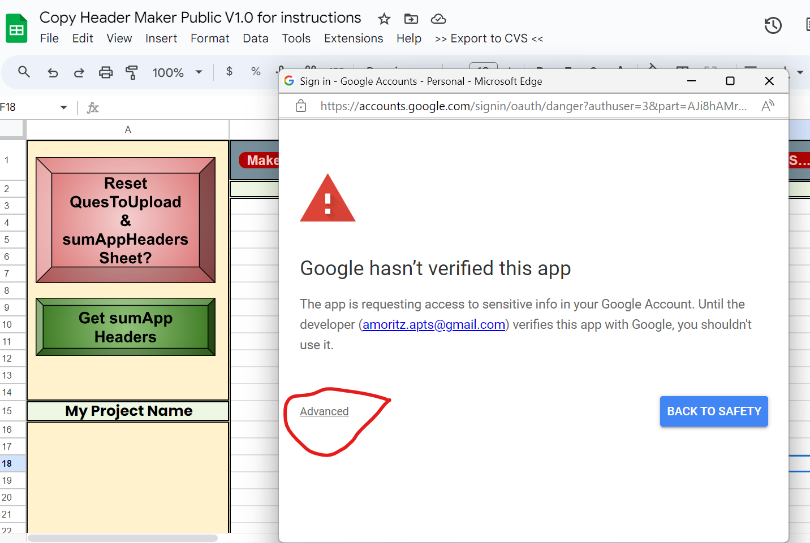View site info lock icon in popup
This screenshot has width=810, height=543.
pyautogui.click(x=301, y=106)
